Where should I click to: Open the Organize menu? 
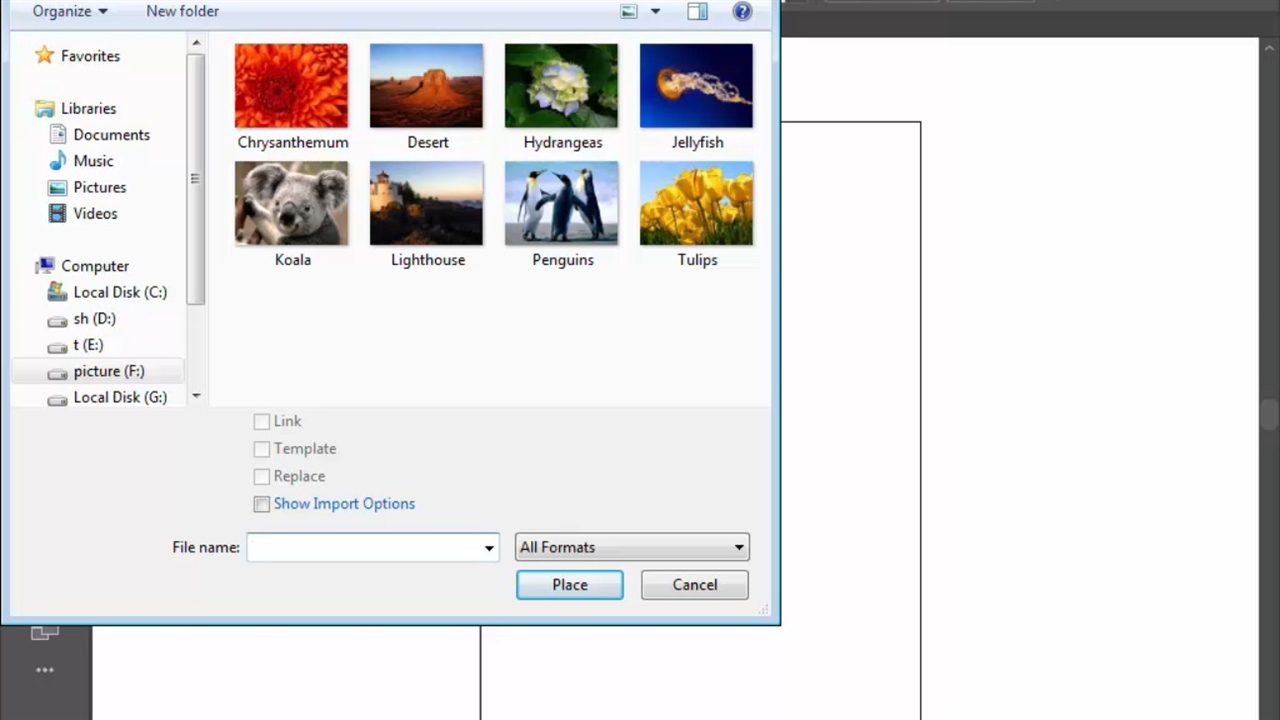(x=70, y=11)
